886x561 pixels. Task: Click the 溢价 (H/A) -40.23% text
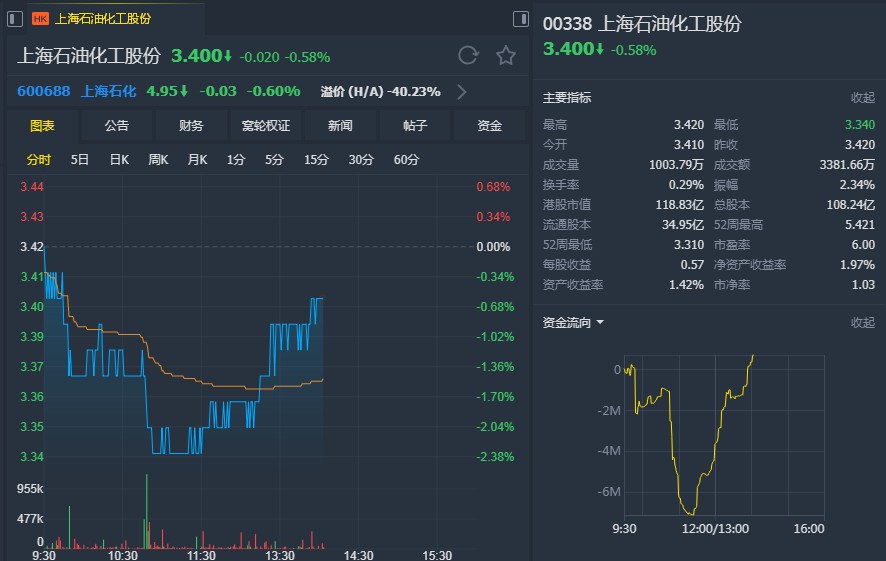coord(380,92)
